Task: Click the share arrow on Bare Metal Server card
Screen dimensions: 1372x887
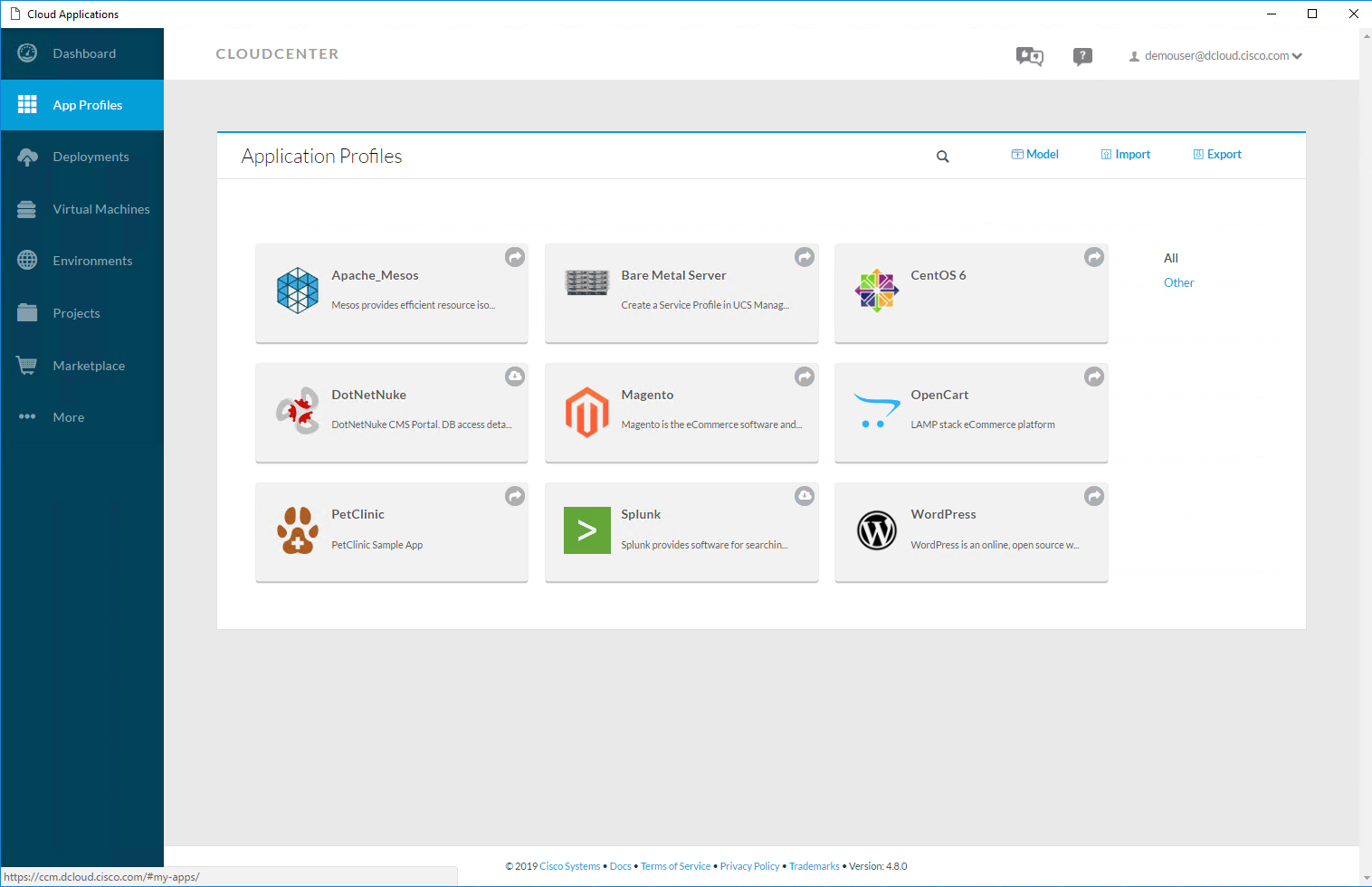Action: [x=805, y=257]
